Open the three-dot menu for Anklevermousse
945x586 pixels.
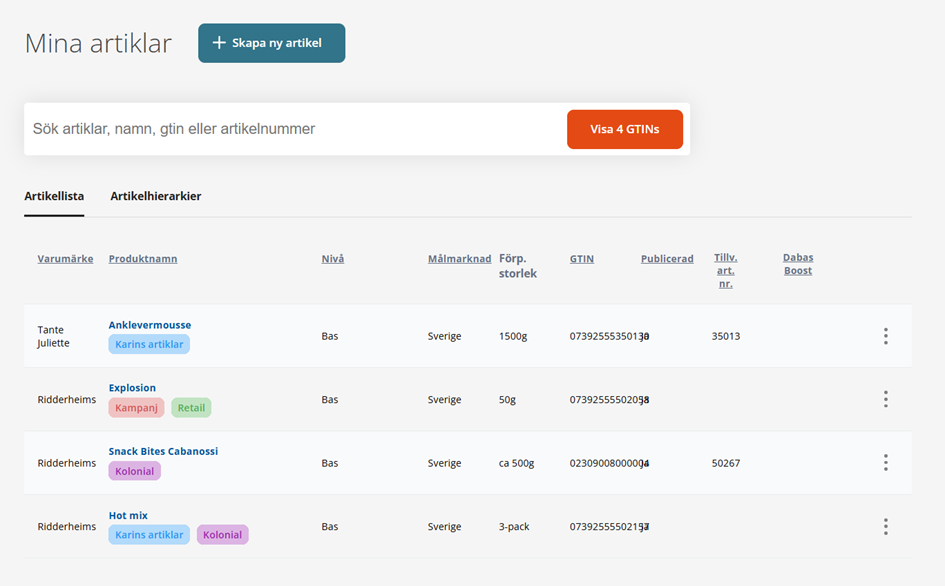point(885,336)
